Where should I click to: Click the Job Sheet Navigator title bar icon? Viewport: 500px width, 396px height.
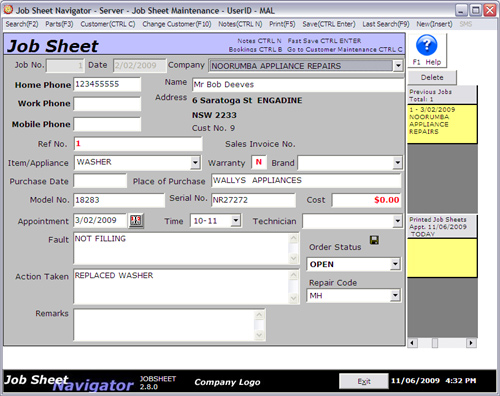[8, 10]
